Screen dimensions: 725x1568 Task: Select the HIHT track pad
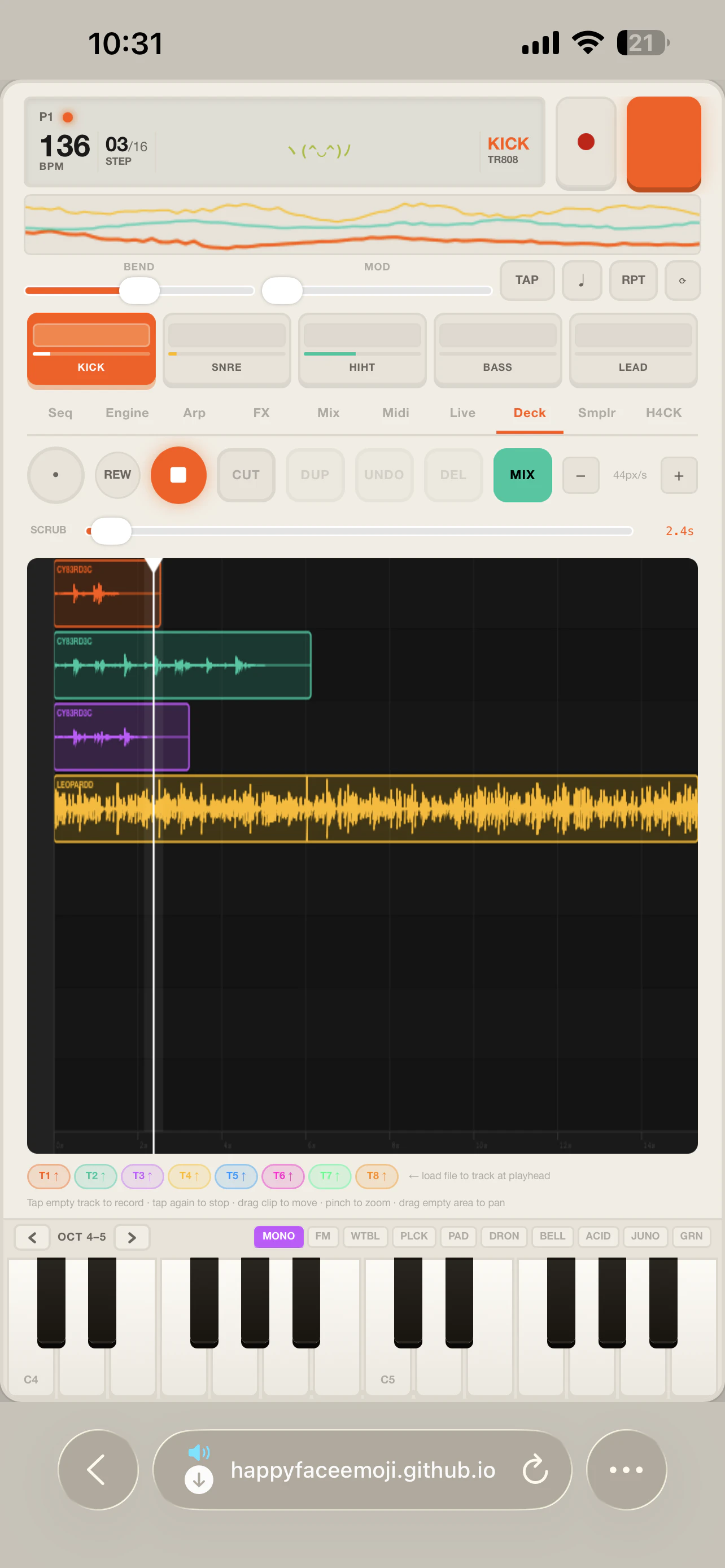pyautogui.click(x=362, y=351)
